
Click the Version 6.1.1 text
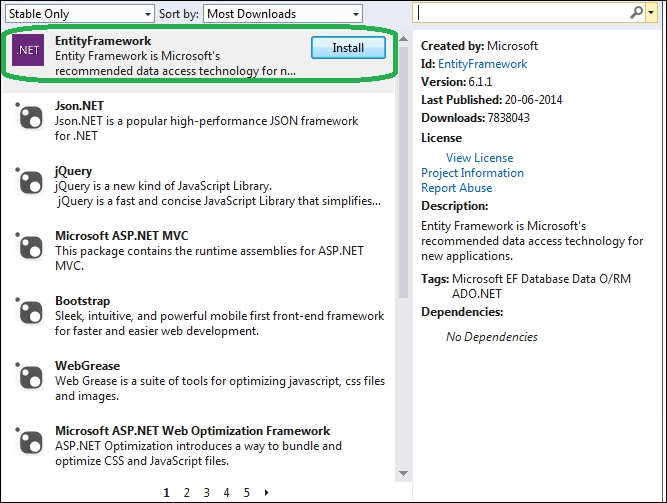click(x=456, y=82)
